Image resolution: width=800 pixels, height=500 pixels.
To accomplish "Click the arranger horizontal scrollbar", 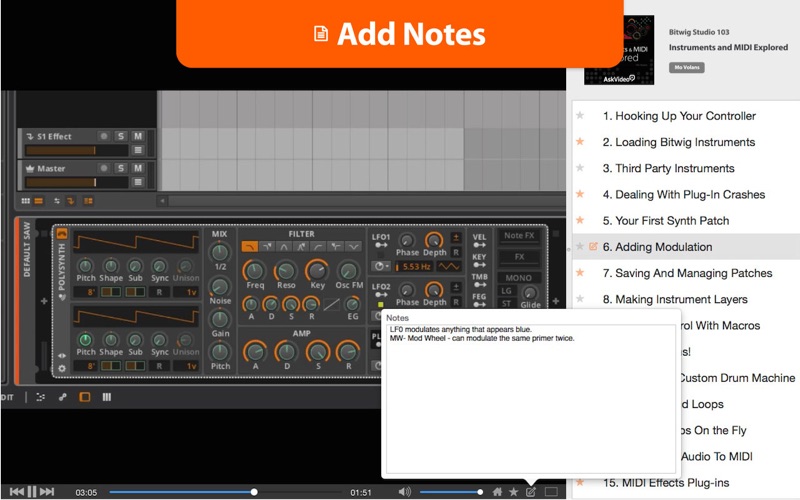I will point(362,201).
